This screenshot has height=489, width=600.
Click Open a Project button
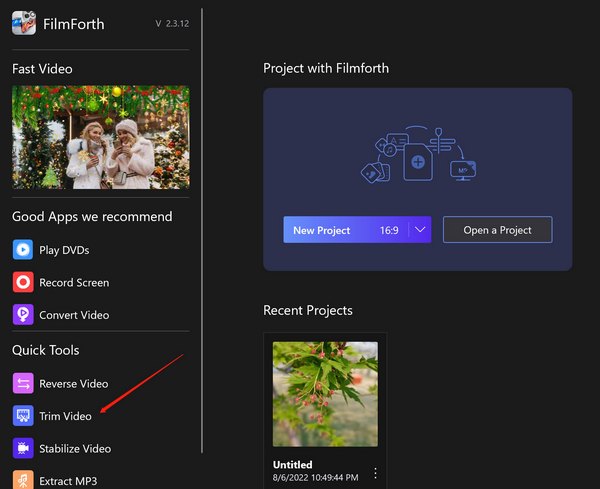pos(497,230)
